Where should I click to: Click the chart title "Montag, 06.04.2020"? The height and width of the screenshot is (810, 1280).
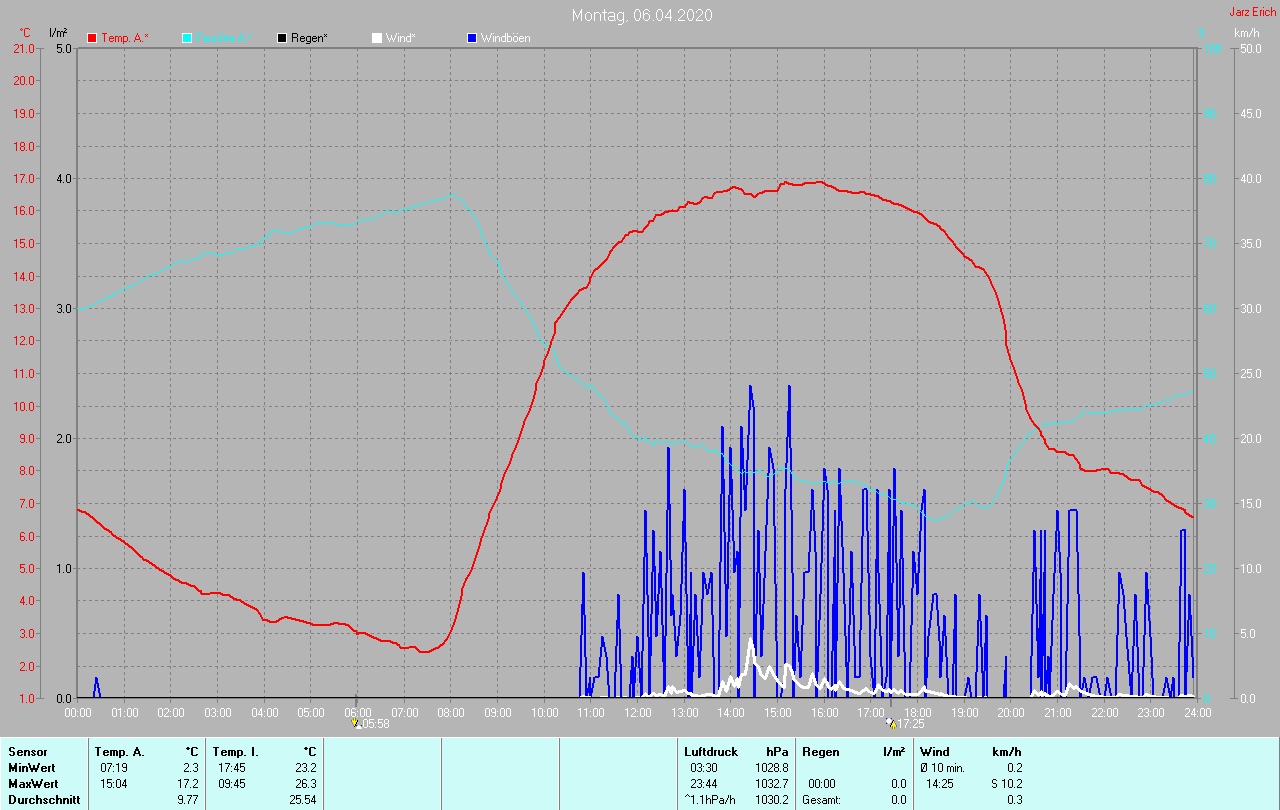[x=643, y=15]
